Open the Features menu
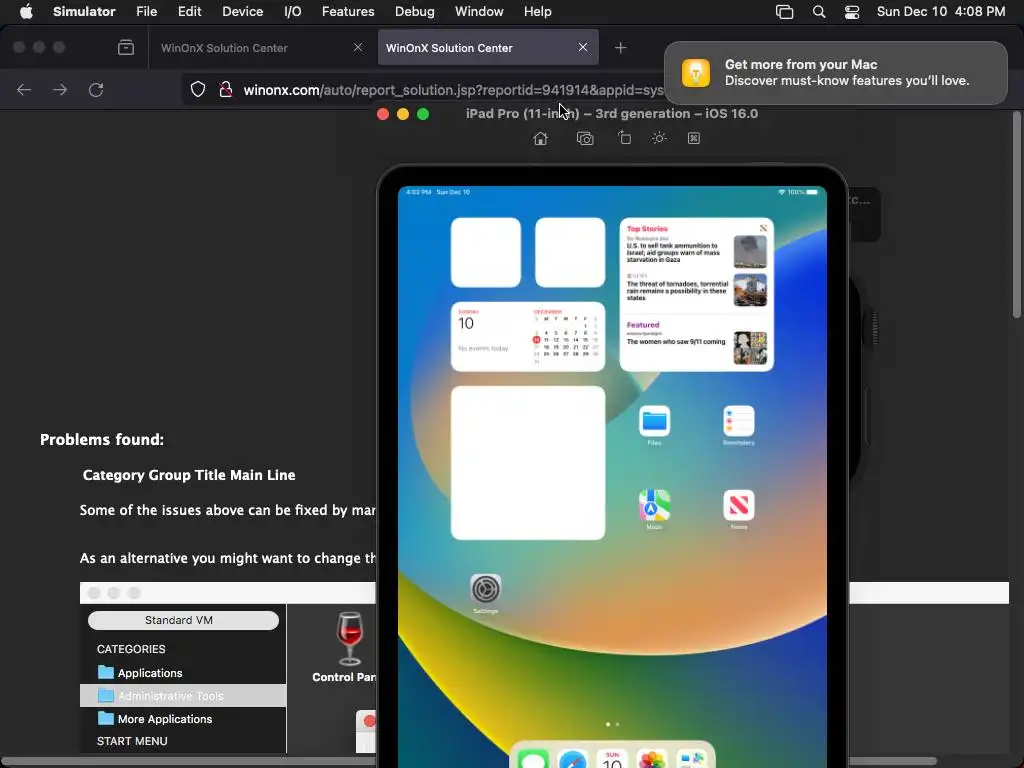 (x=348, y=12)
